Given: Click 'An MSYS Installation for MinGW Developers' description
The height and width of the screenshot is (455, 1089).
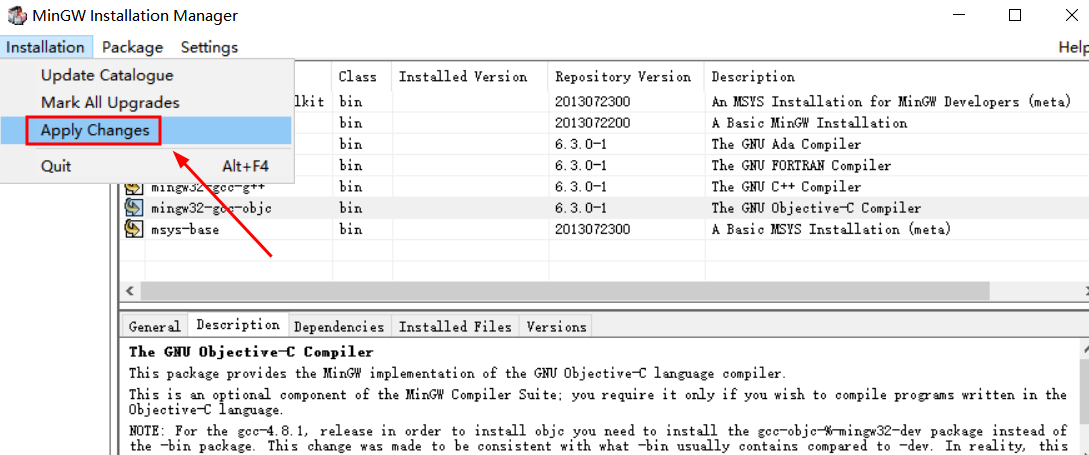Looking at the screenshot, I should 891,101.
